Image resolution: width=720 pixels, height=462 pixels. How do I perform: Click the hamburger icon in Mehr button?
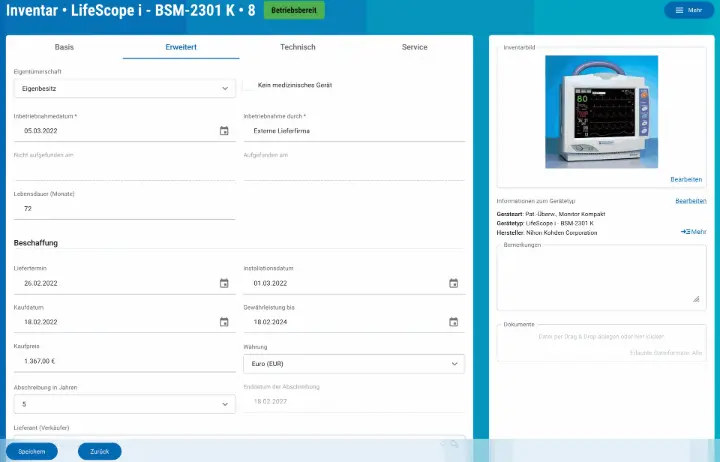coord(680,10)
